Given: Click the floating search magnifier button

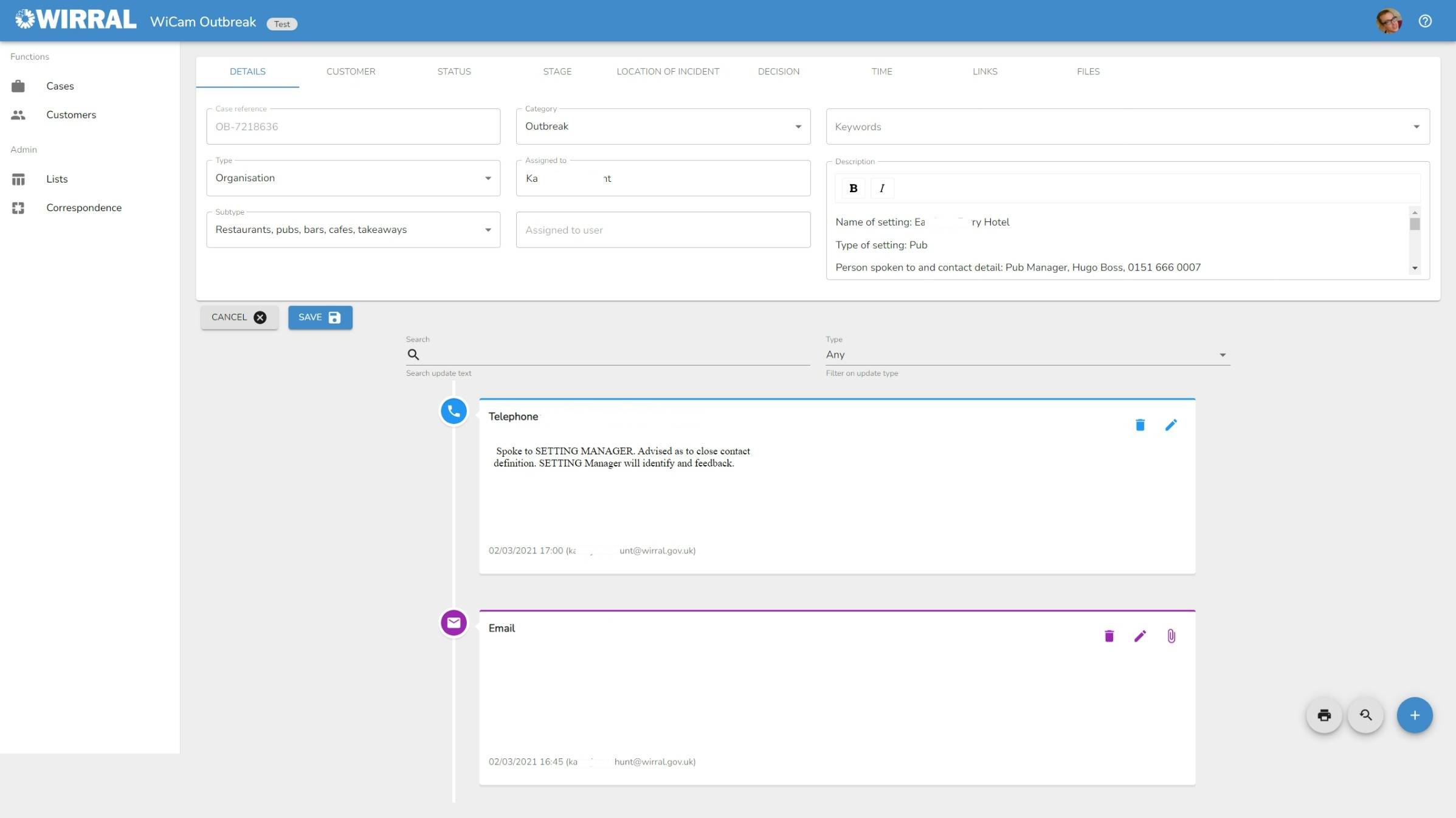Looking at the screenshot, I should point(1365,715).
